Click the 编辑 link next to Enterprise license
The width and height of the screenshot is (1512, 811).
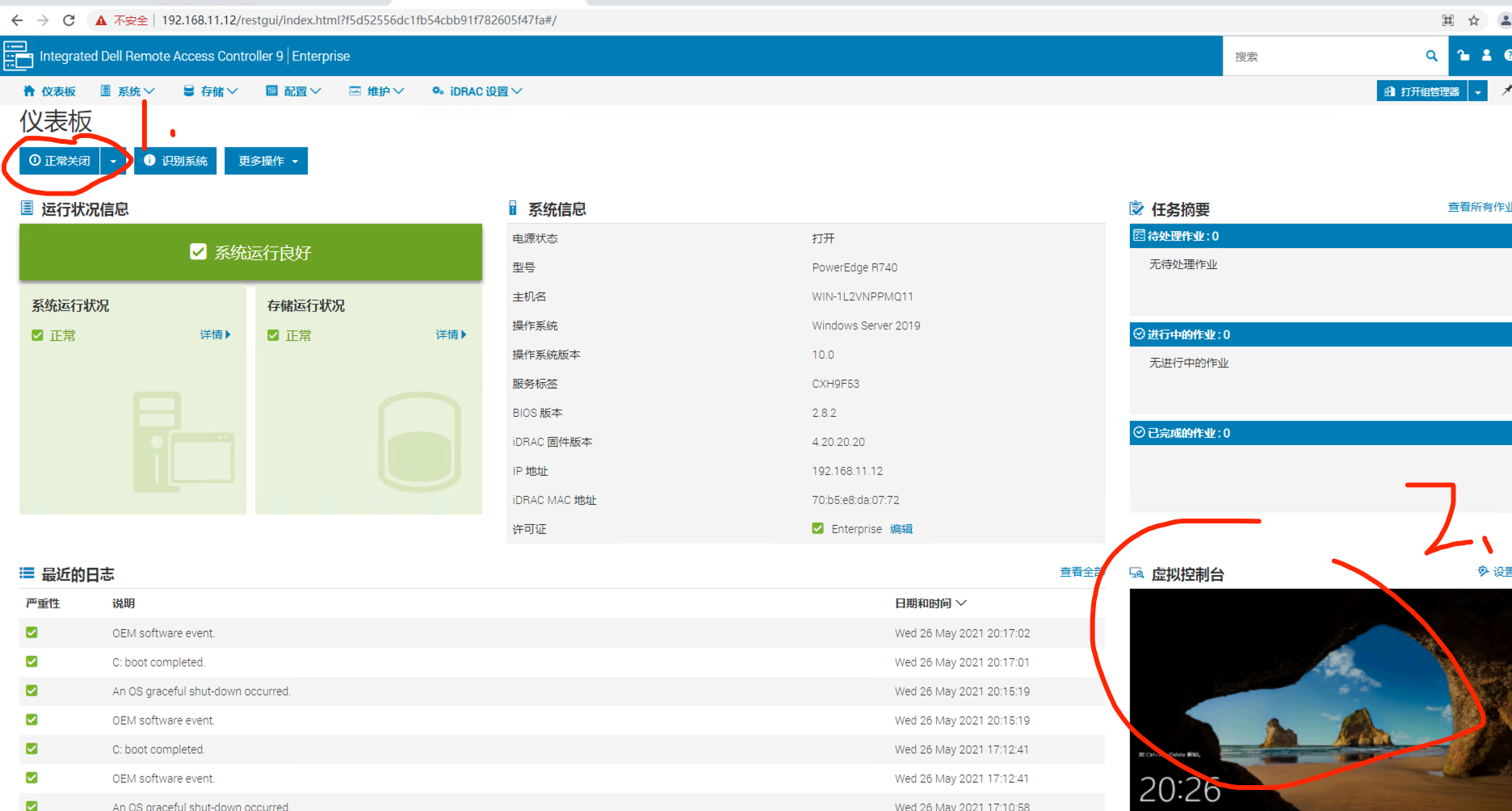pyautogui.click(x=901, y=529)
